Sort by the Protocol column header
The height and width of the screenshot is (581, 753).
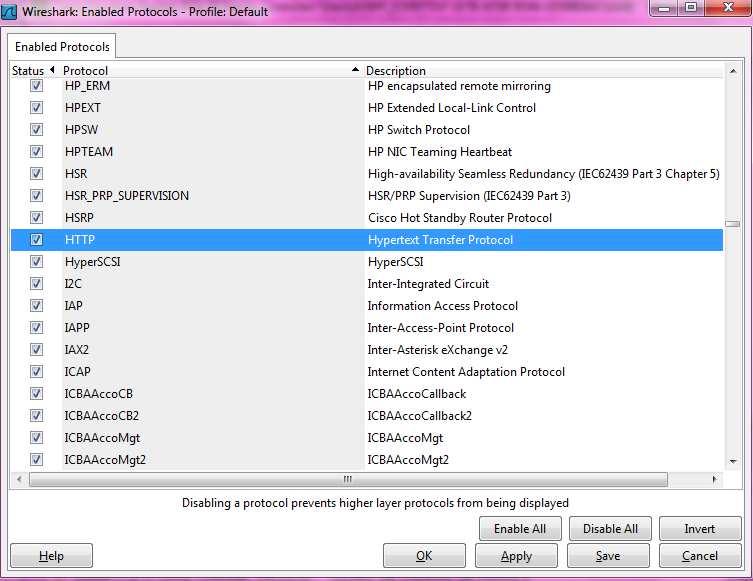pyautogui.click(x=210, y=71)
